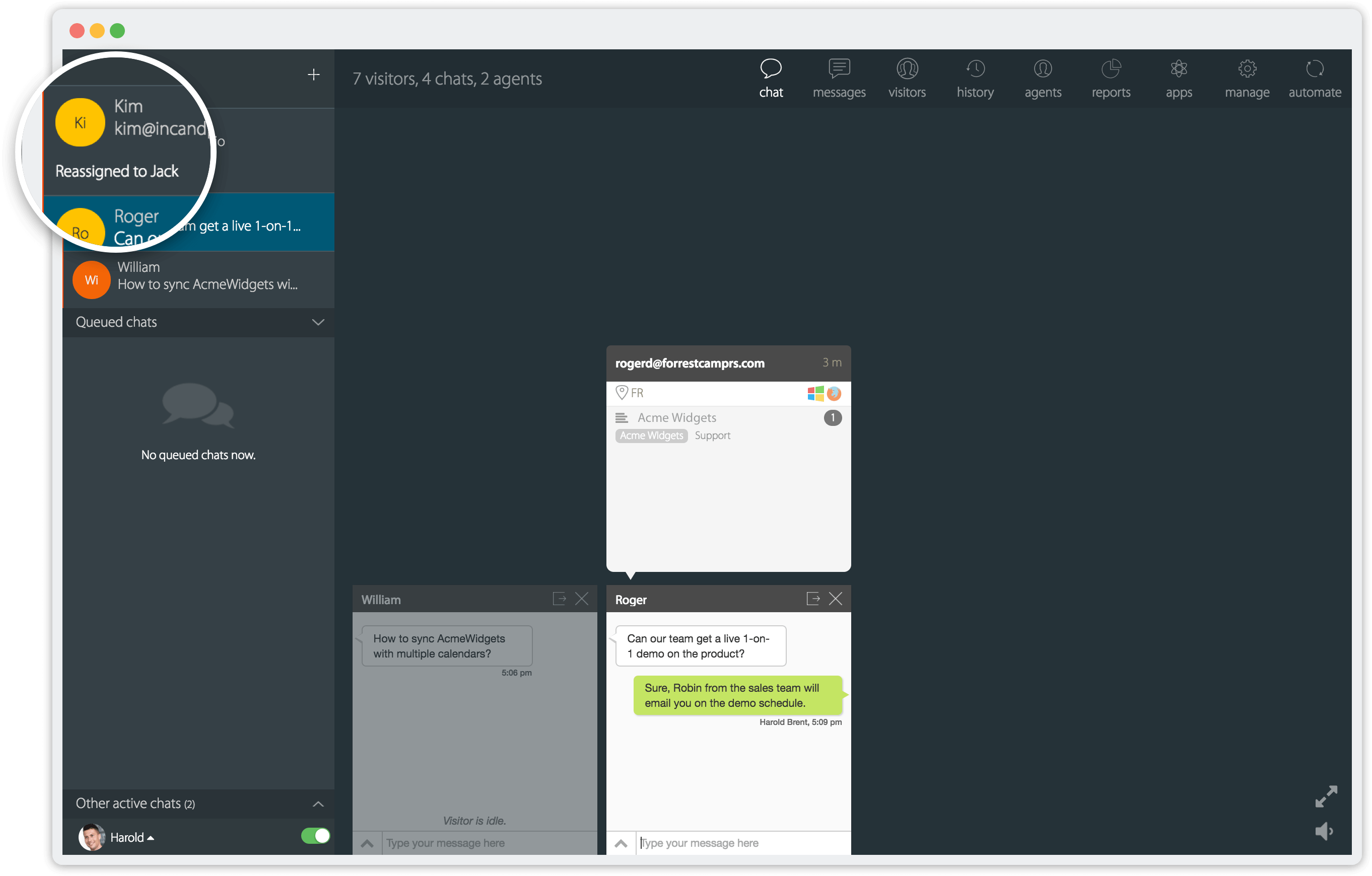1372x876 pixels.
Task: Toggle Harold's online availability switch
Action: 315,836
